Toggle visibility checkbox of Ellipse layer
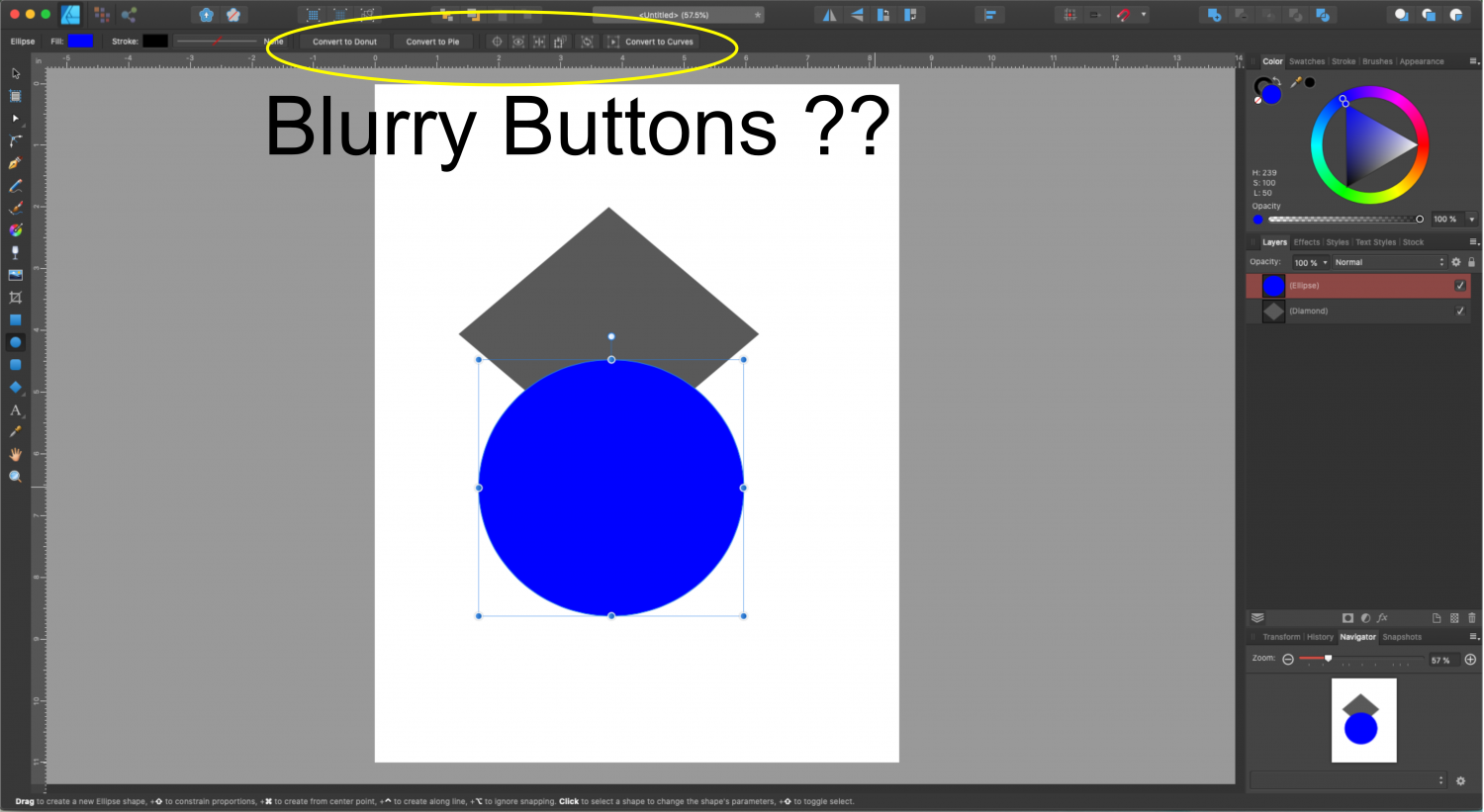The height and width of the screenshot is (812, 1484). tap(1459, 286)
